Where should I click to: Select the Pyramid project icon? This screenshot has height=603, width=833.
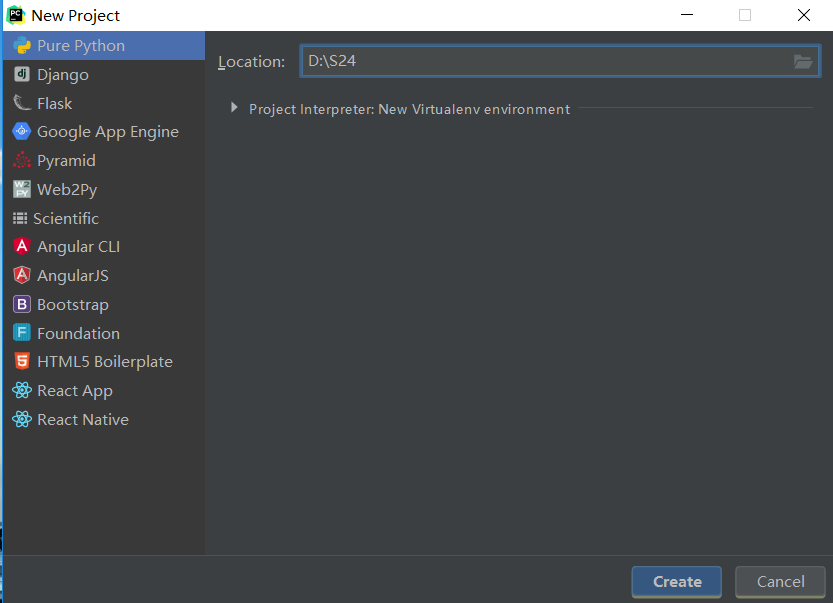pos(22,161)
